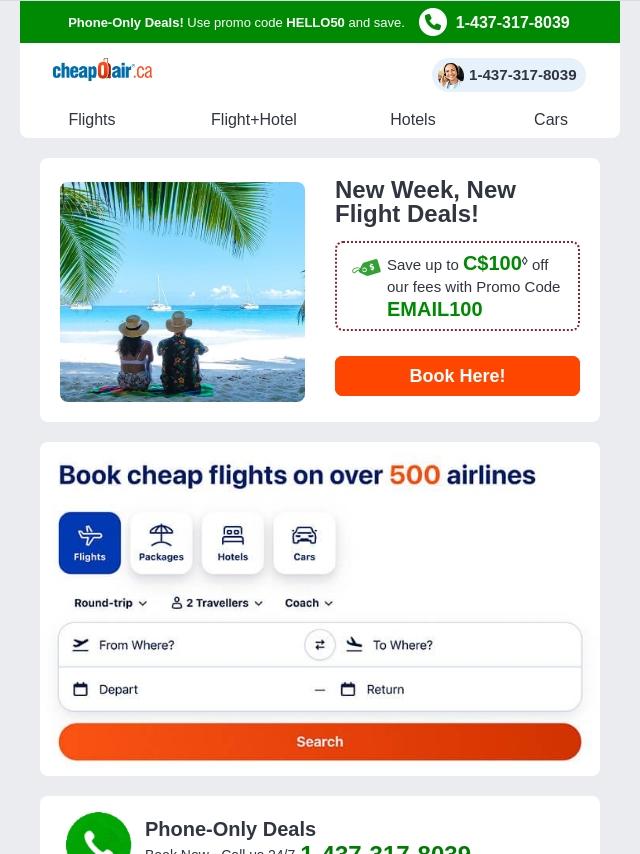Image resolution: width=640 pixels, height=854 pixels.
Task: Click the orange Search button
Action: coord(320,742)
